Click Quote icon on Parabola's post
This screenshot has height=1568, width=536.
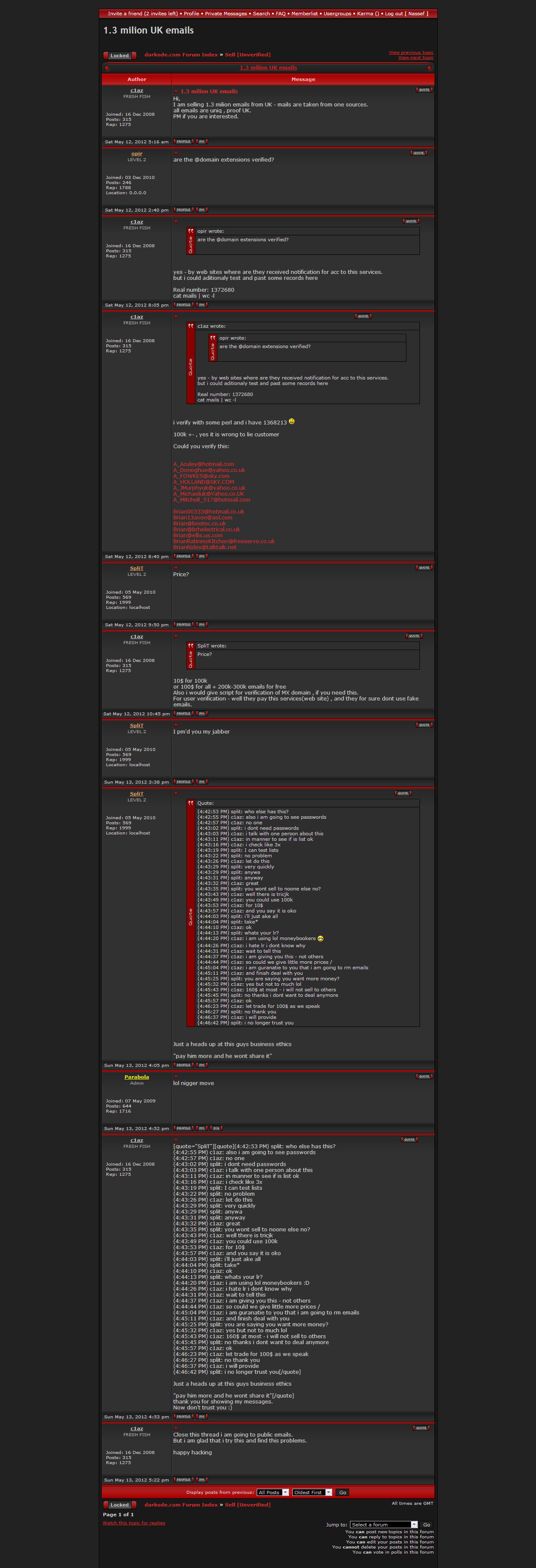tap(424, 1076)
